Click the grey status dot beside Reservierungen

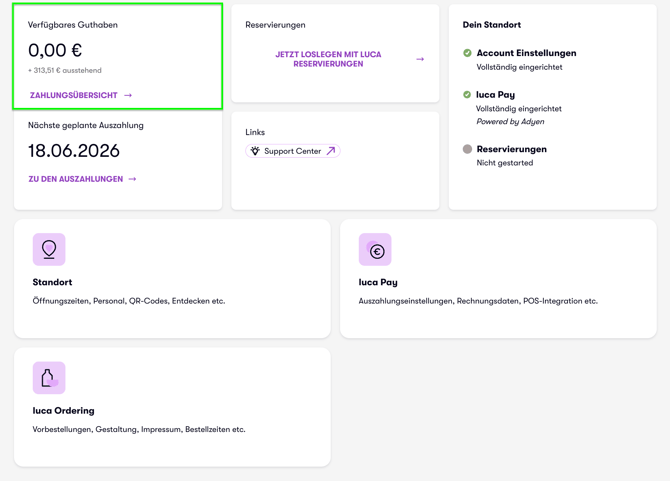[x=467, y=149]
